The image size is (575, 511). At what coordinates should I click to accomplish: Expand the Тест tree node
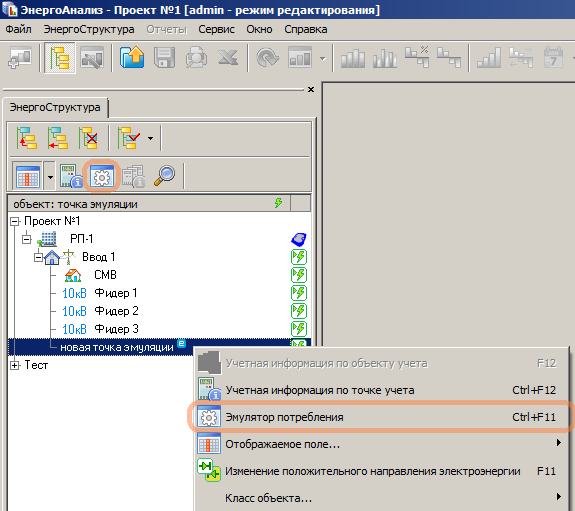(15, 365)
